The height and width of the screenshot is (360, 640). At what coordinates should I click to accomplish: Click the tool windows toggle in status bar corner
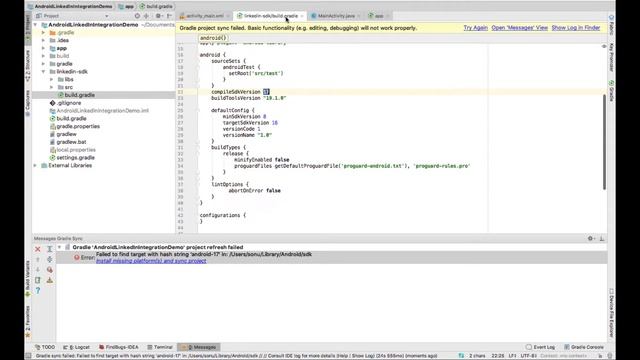28,356
